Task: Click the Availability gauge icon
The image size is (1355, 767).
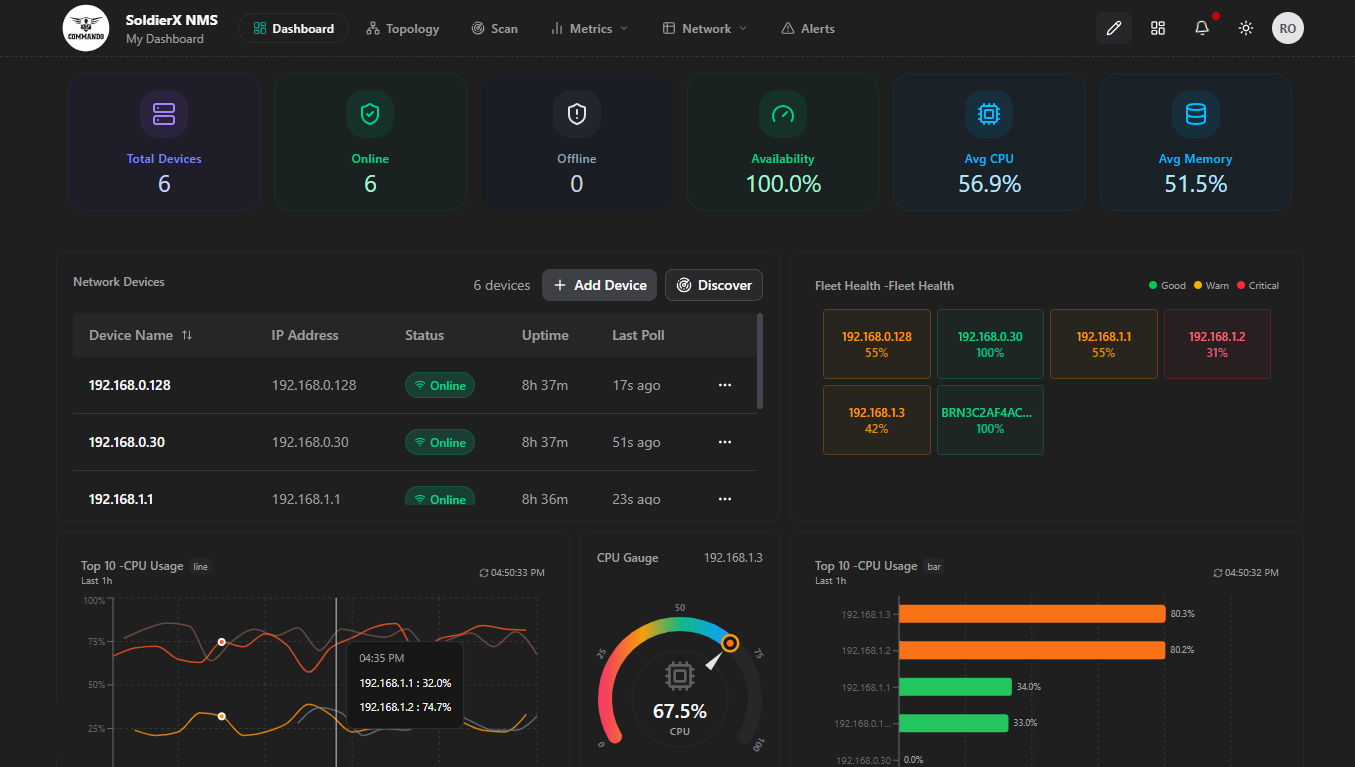Action: [x=783, y=114]
